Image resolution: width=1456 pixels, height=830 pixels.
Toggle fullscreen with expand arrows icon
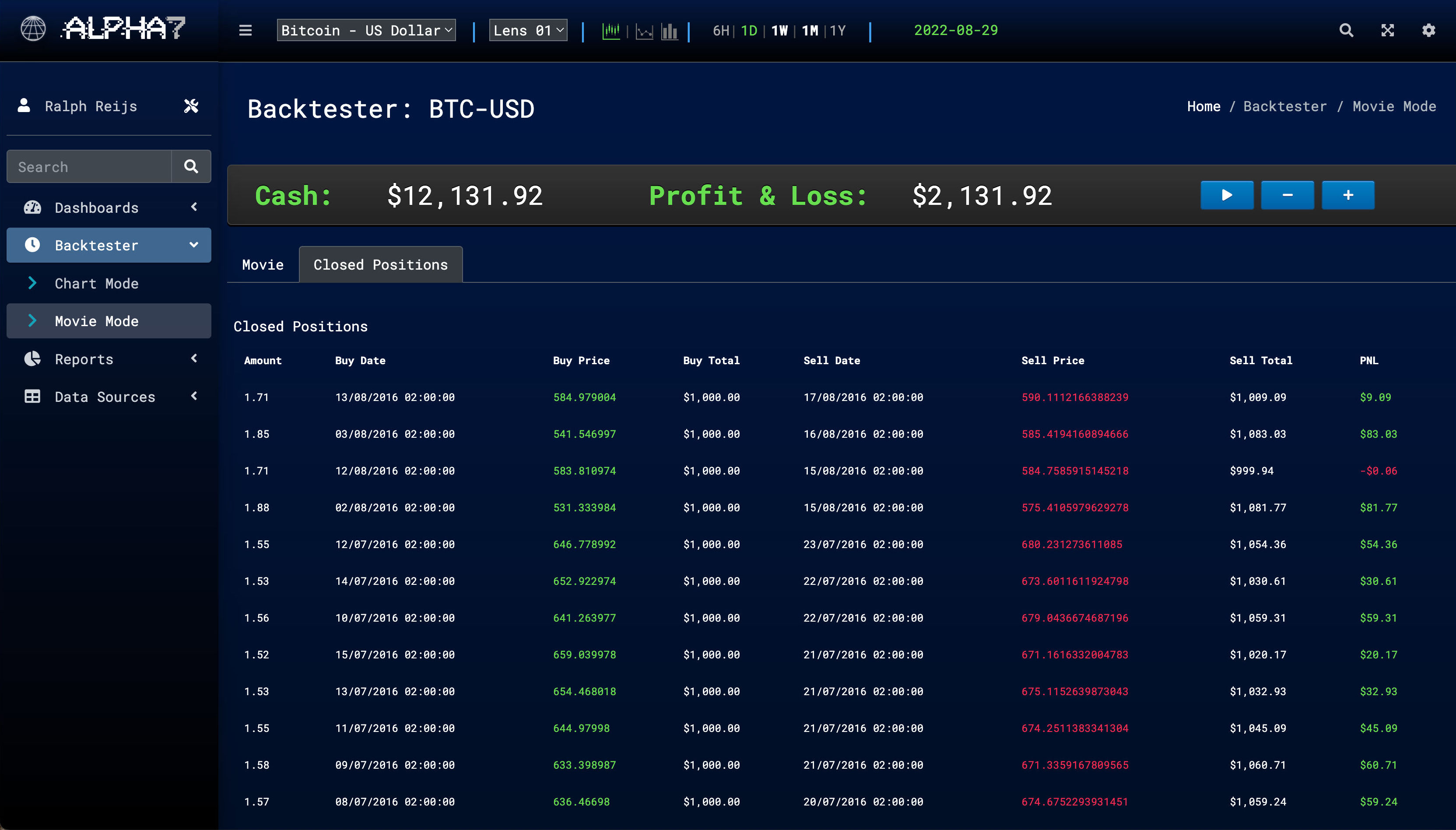(1388, 30)
